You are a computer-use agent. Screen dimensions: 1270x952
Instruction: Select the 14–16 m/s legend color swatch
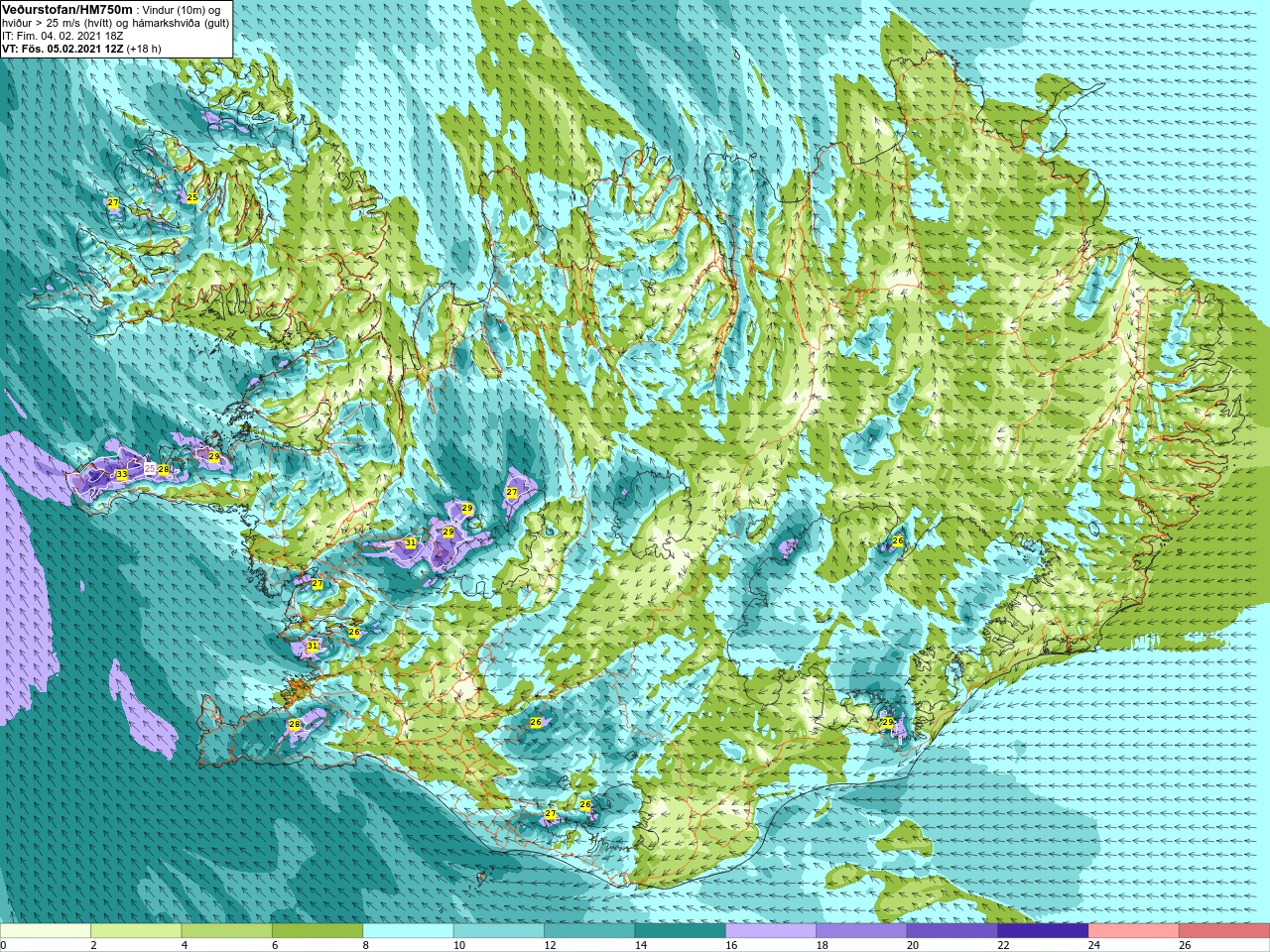click(680, 931)
